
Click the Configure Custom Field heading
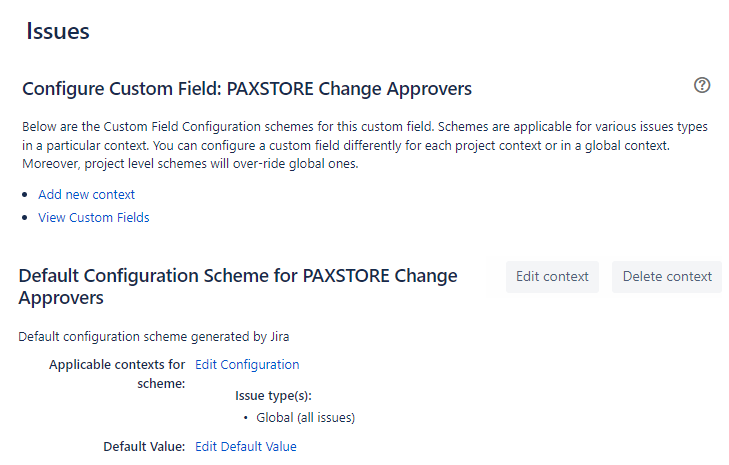coord(247,89)
